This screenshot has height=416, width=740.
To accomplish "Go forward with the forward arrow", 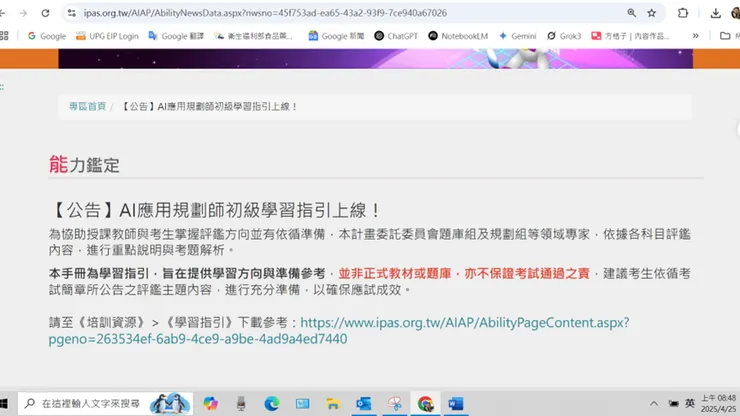I will (23, 13).
